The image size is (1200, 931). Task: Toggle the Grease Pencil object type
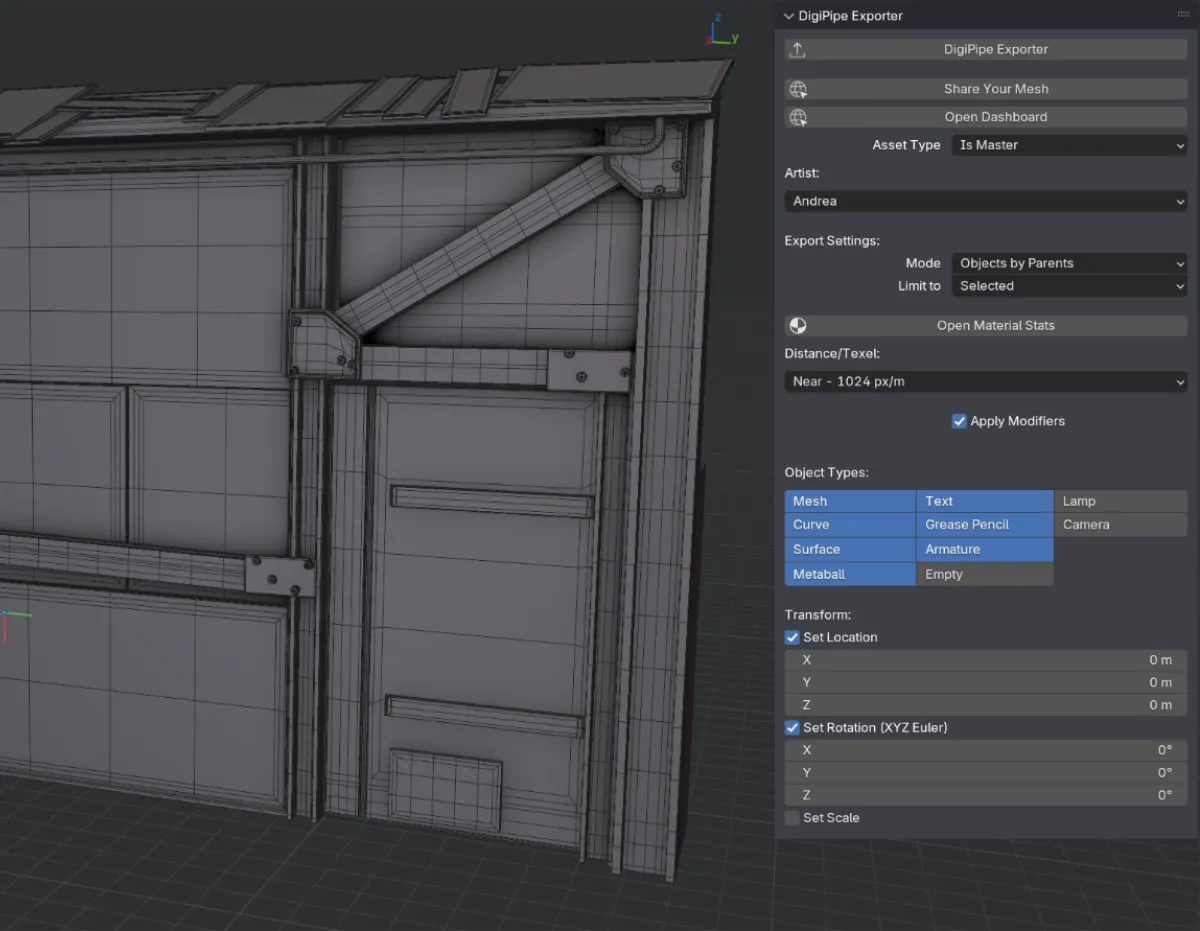coord(985,525)
